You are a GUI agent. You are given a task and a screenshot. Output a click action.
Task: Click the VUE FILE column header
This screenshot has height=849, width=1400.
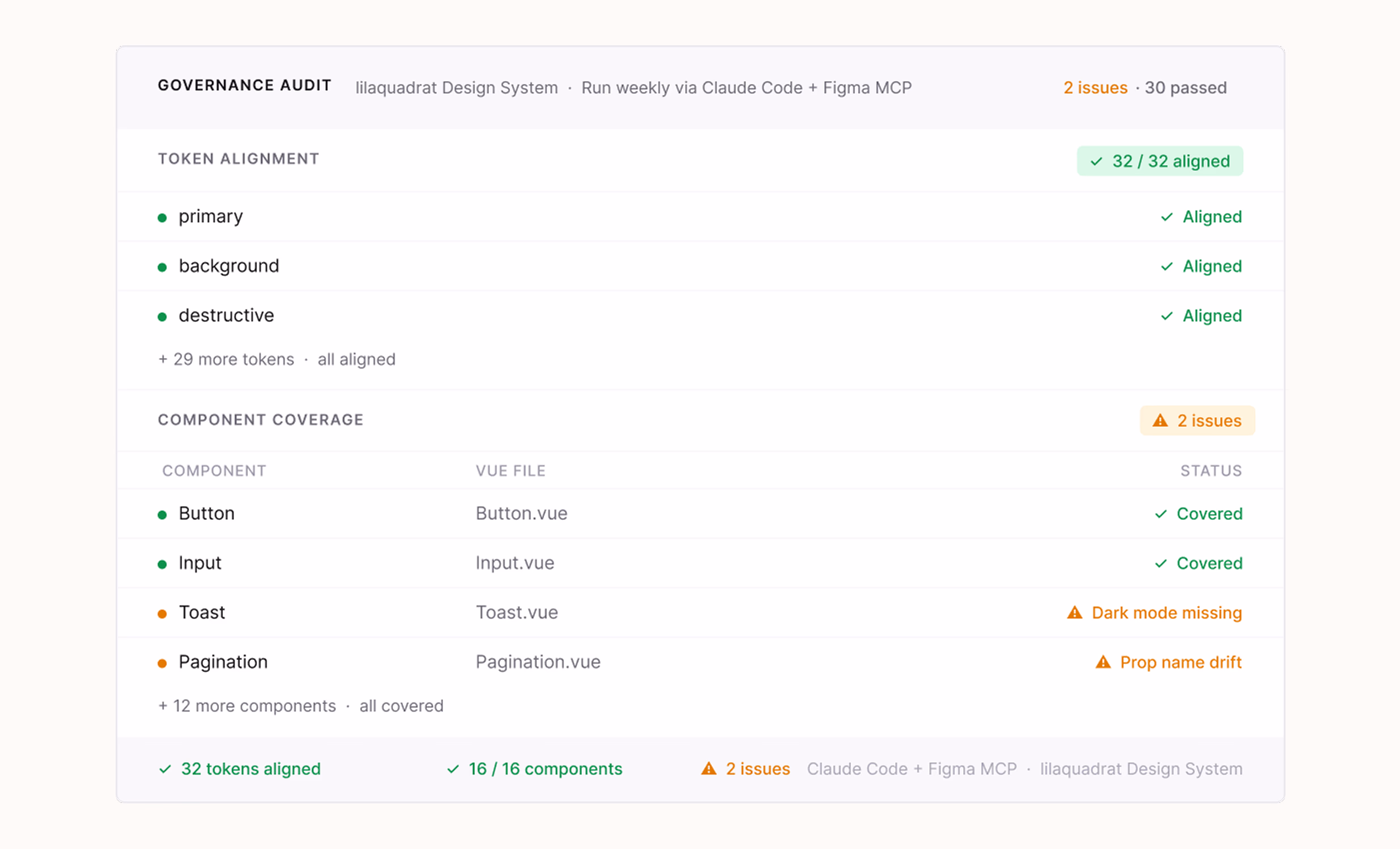[511, 470]
